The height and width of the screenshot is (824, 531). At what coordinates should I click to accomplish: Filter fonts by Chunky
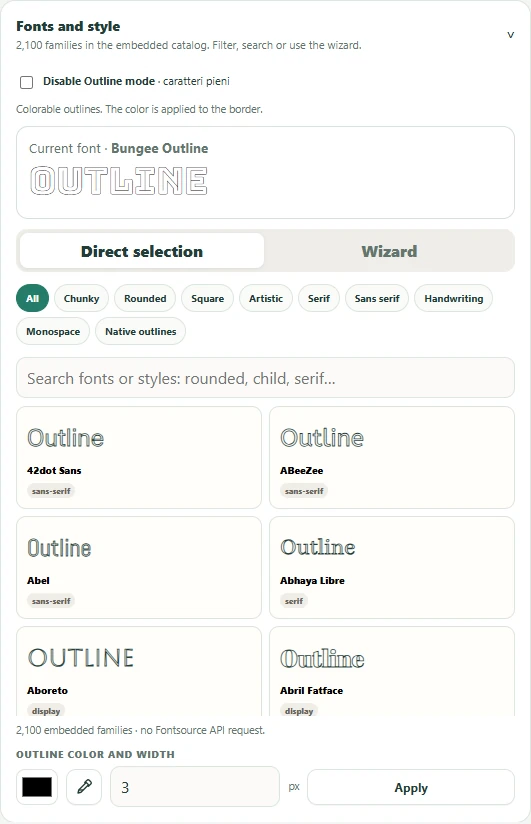81,298
